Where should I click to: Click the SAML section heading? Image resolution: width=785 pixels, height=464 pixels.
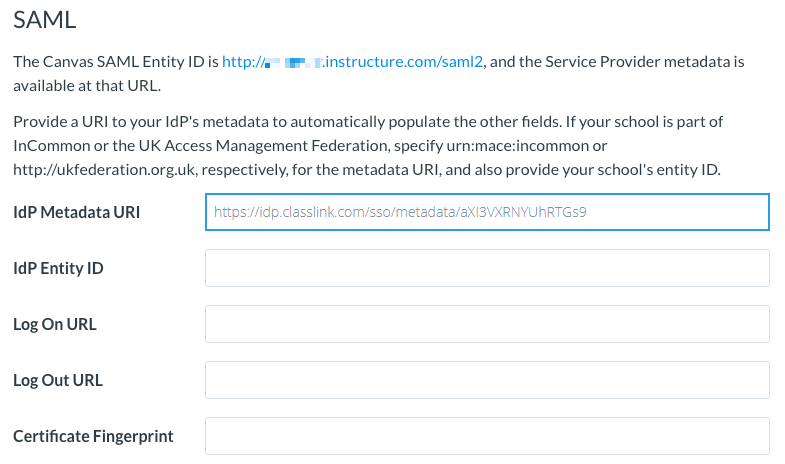(x=45, y=19)
